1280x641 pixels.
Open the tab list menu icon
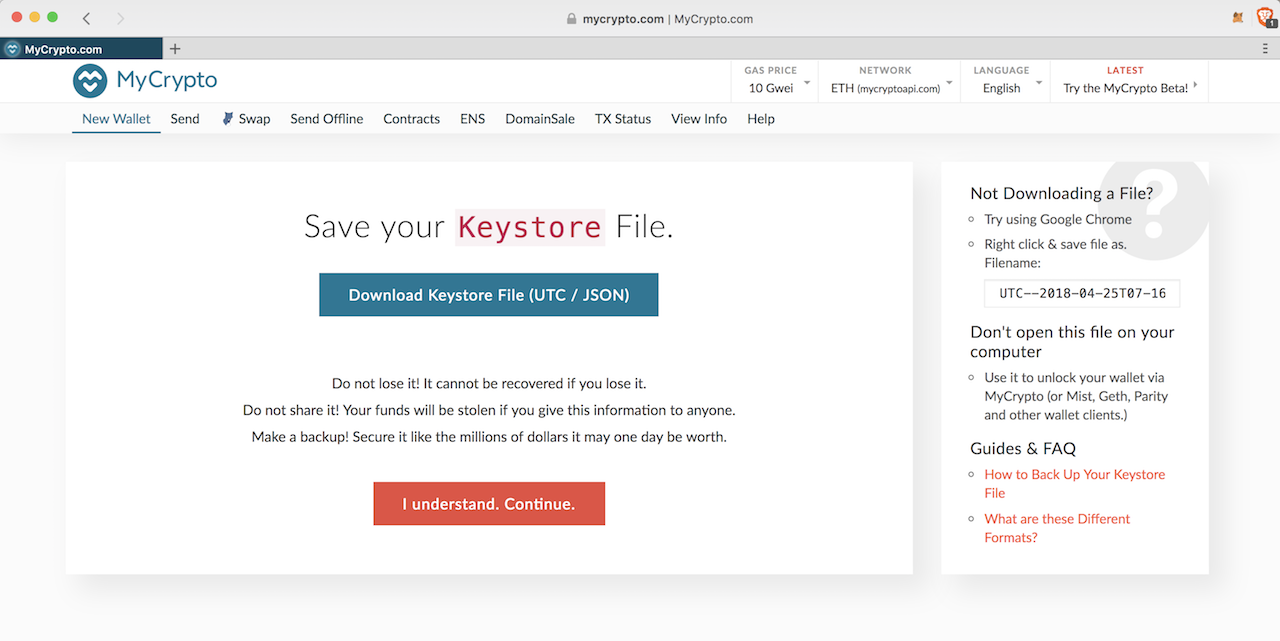1266,49
